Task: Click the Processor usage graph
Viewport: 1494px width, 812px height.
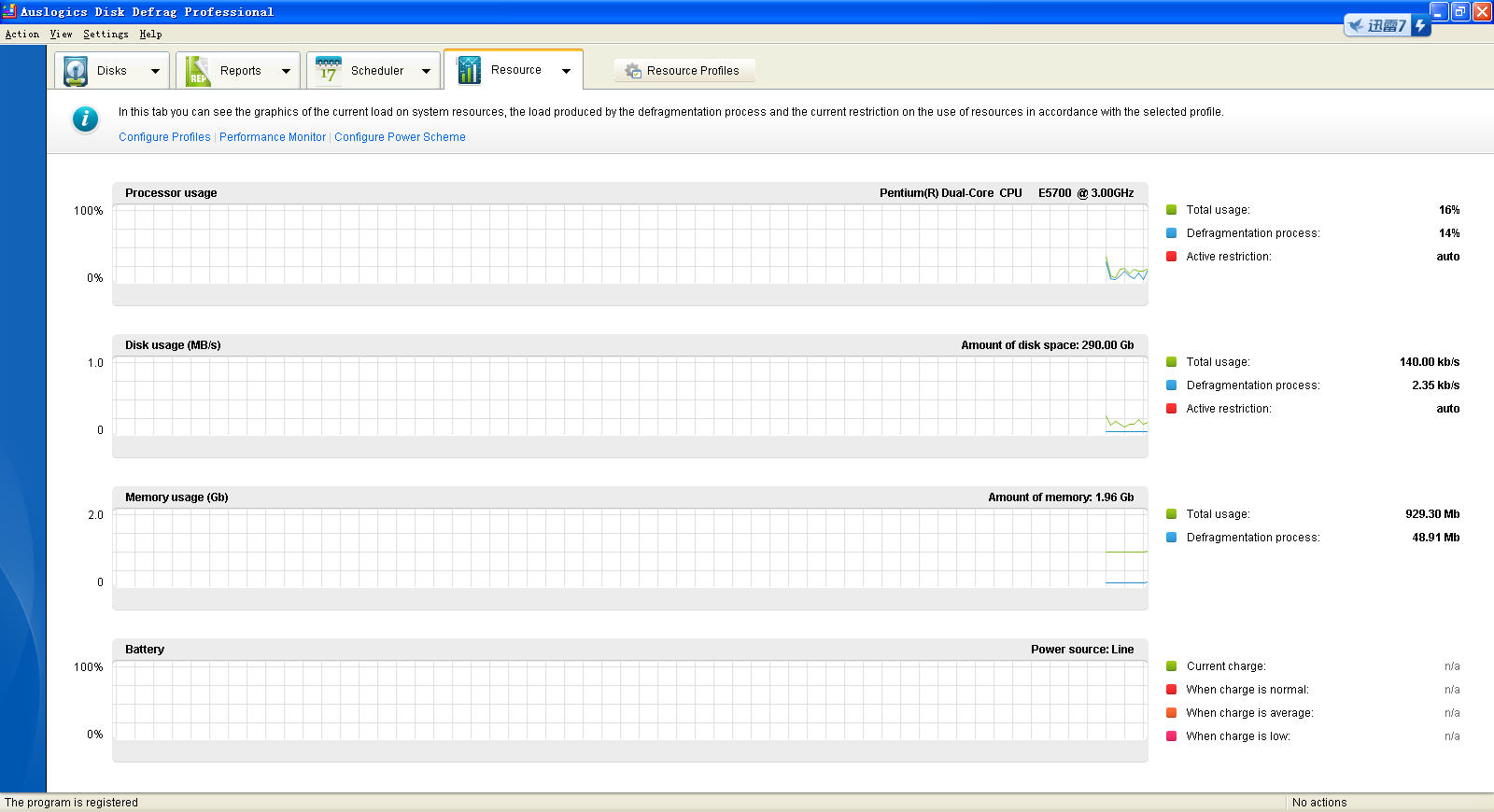Action: [x=630, y=244]
